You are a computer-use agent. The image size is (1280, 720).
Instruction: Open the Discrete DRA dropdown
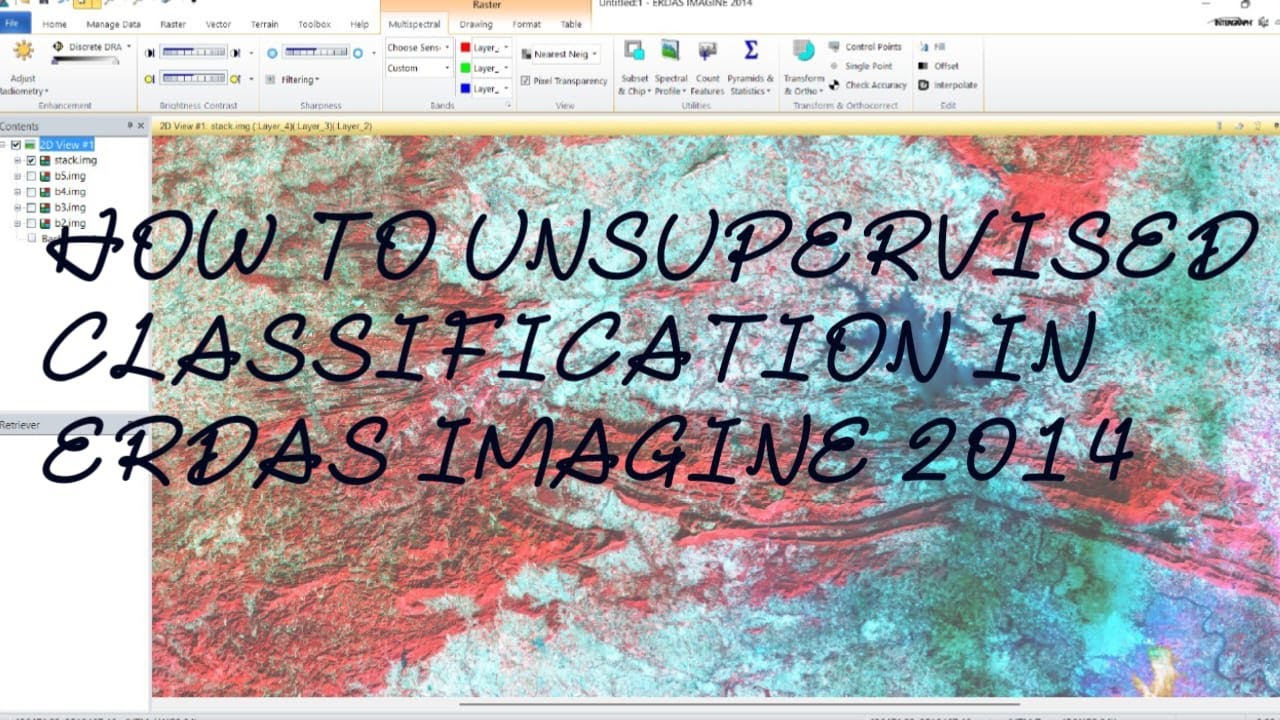128,47
